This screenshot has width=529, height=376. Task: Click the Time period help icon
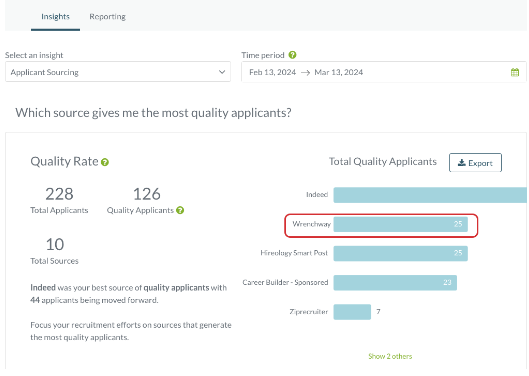coord(293,55)
